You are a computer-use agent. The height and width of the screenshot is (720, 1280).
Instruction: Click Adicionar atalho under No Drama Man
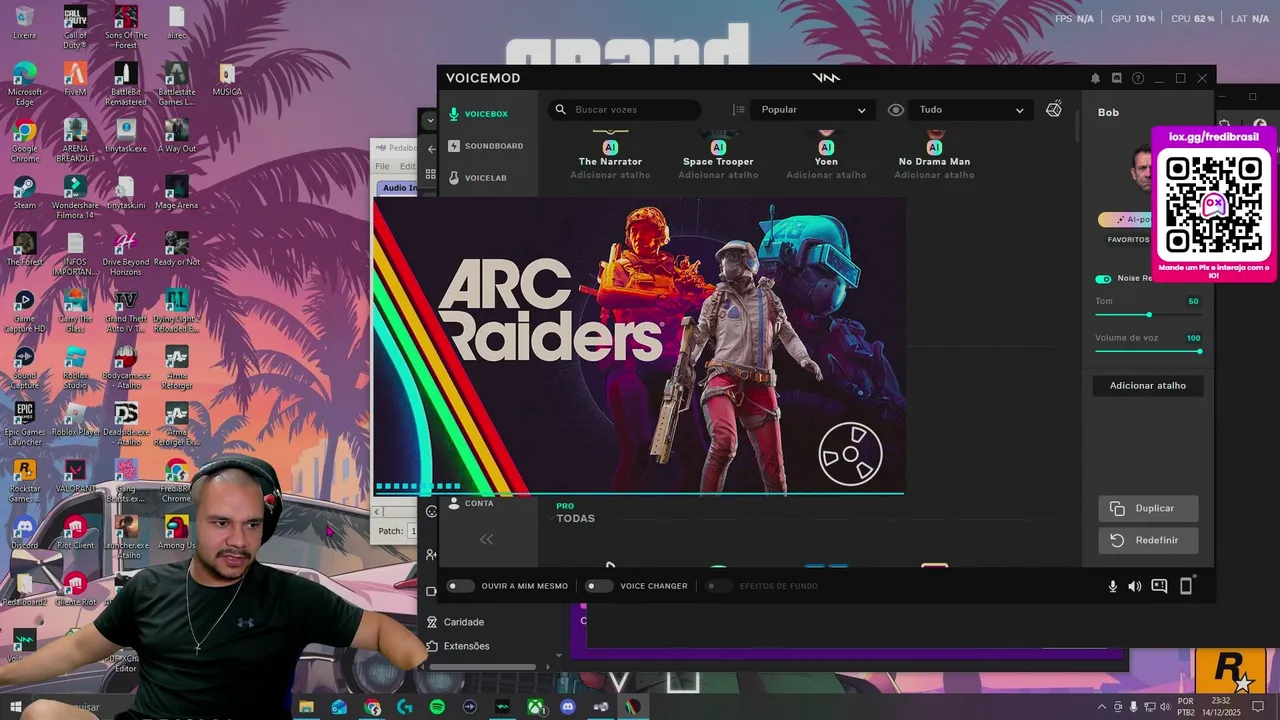934,175
